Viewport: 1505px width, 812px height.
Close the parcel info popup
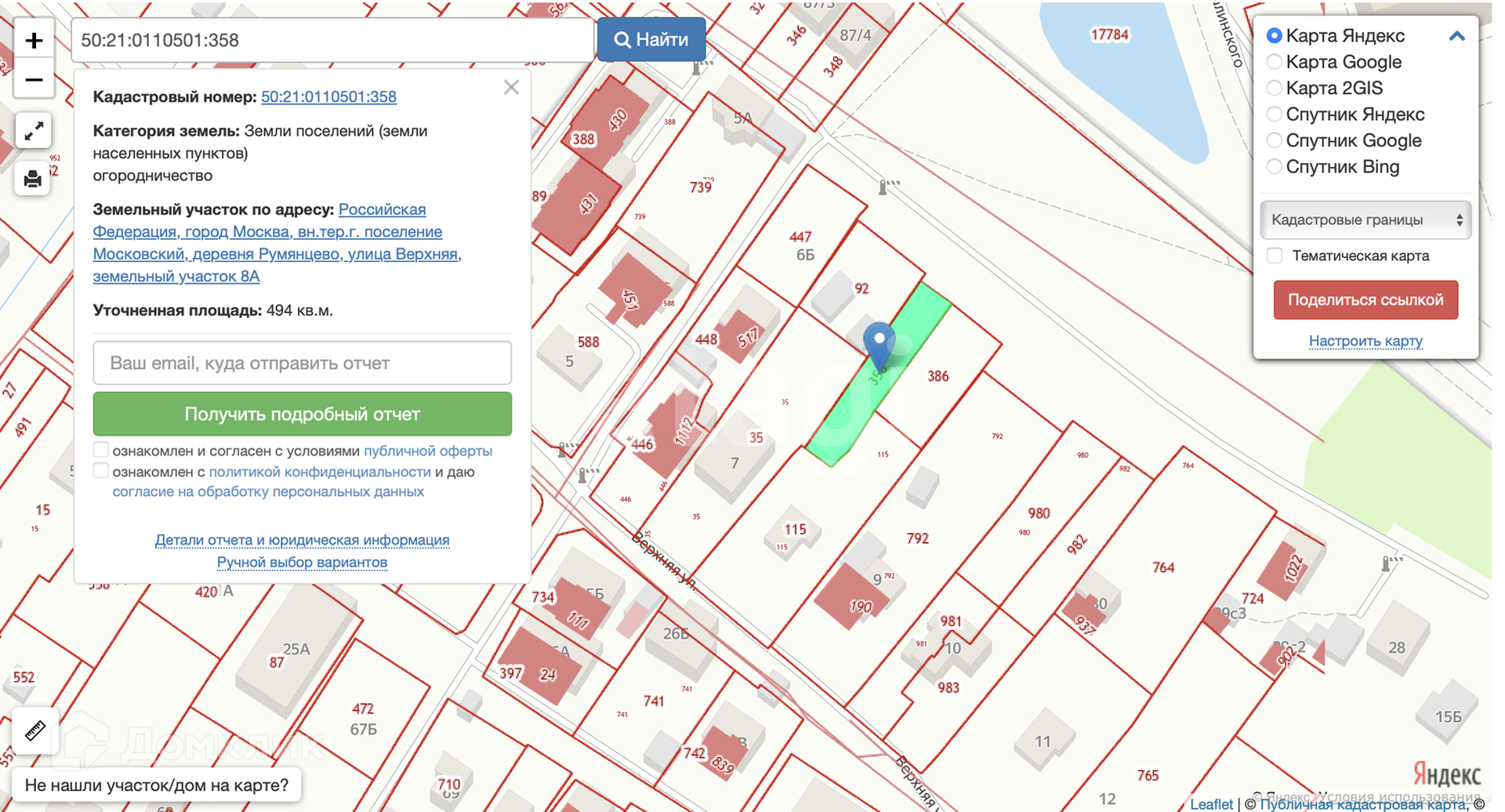(x=511, y=87)
